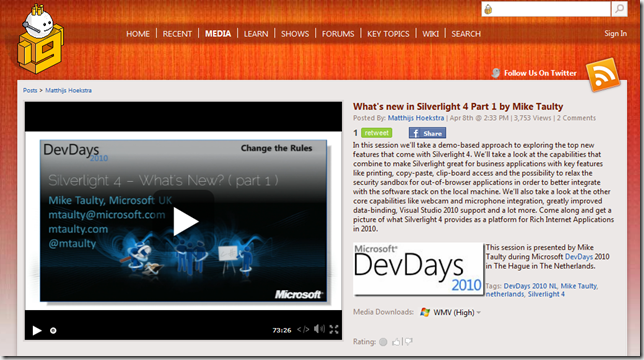Click the video seek position marker
Viewport: 644px width, 360px height.
[x=53, y=330]
